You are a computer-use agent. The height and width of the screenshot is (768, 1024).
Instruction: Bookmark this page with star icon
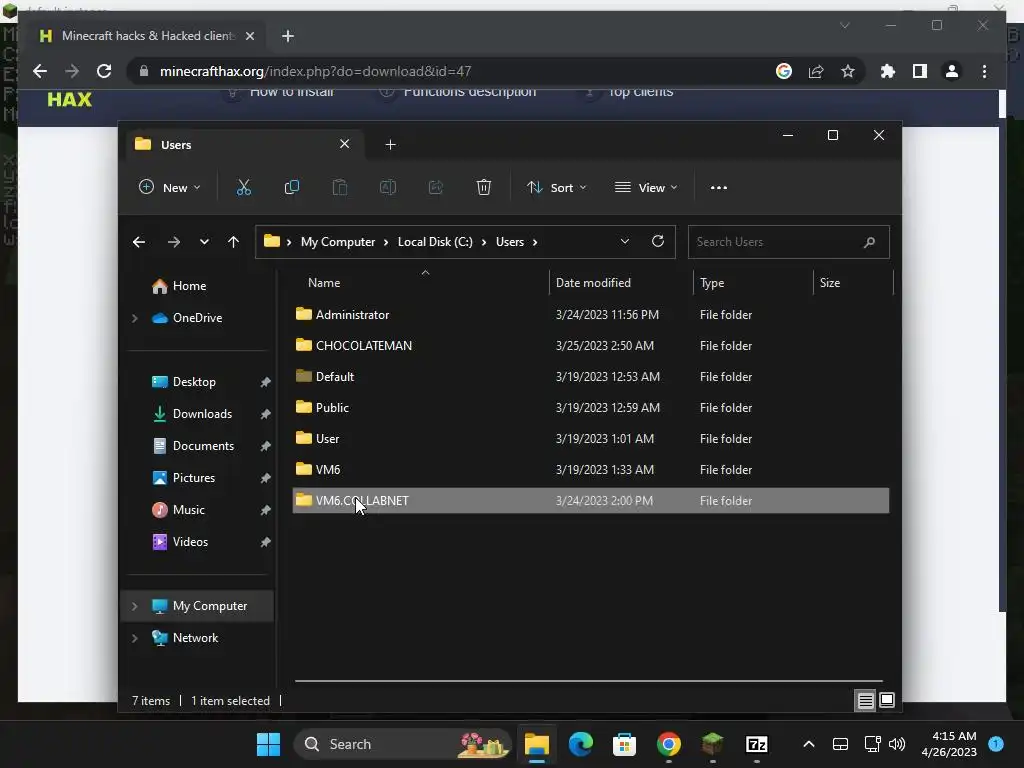click(848, 71)
